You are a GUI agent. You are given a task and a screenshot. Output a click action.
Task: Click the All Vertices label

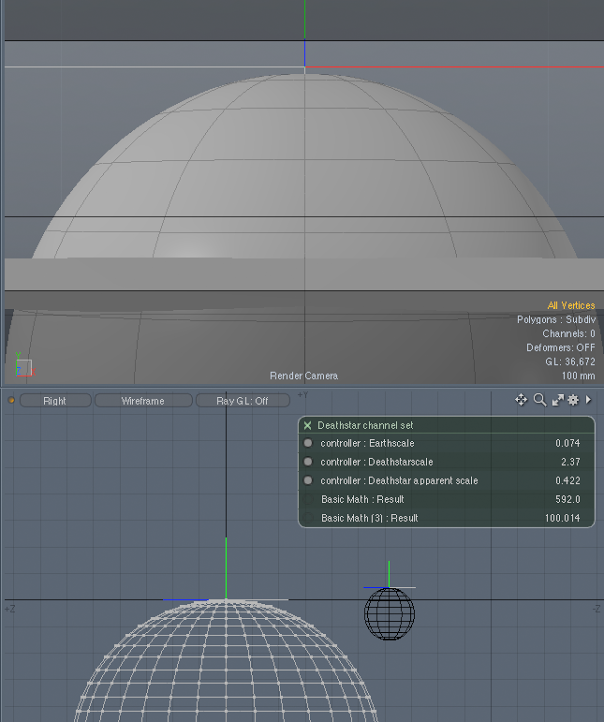pyautogui.click(x=571, y=305)
